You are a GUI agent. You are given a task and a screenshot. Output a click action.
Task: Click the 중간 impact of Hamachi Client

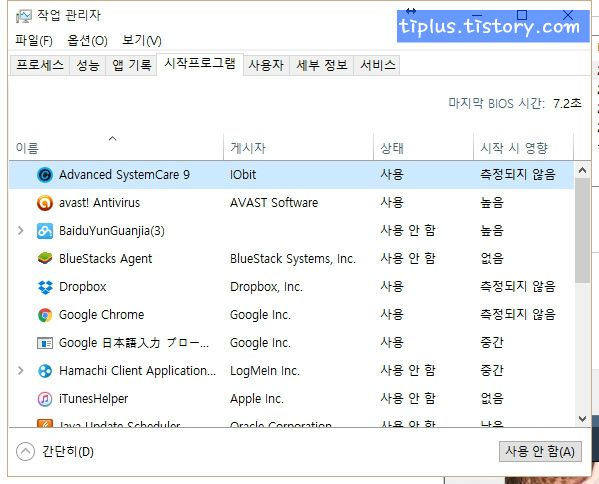492,371
